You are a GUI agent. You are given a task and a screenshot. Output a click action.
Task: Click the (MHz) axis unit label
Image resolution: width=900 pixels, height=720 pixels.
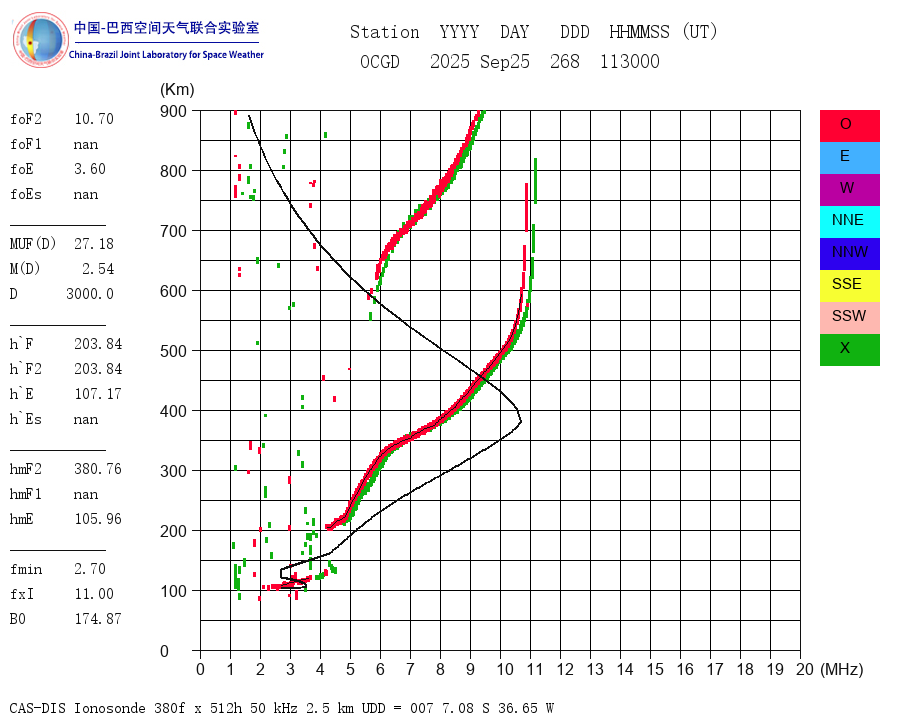point(842,669)
